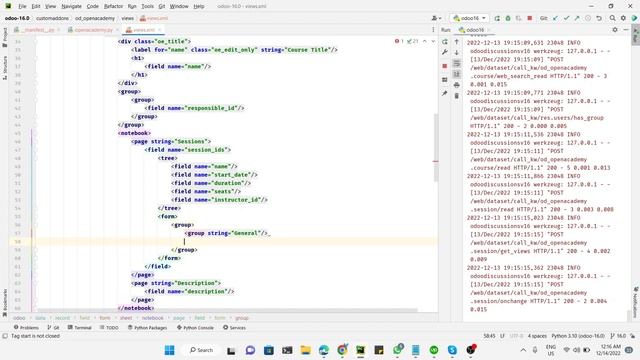
Task: Toggle the Bookmarks tool window
Action: (4, 302)
